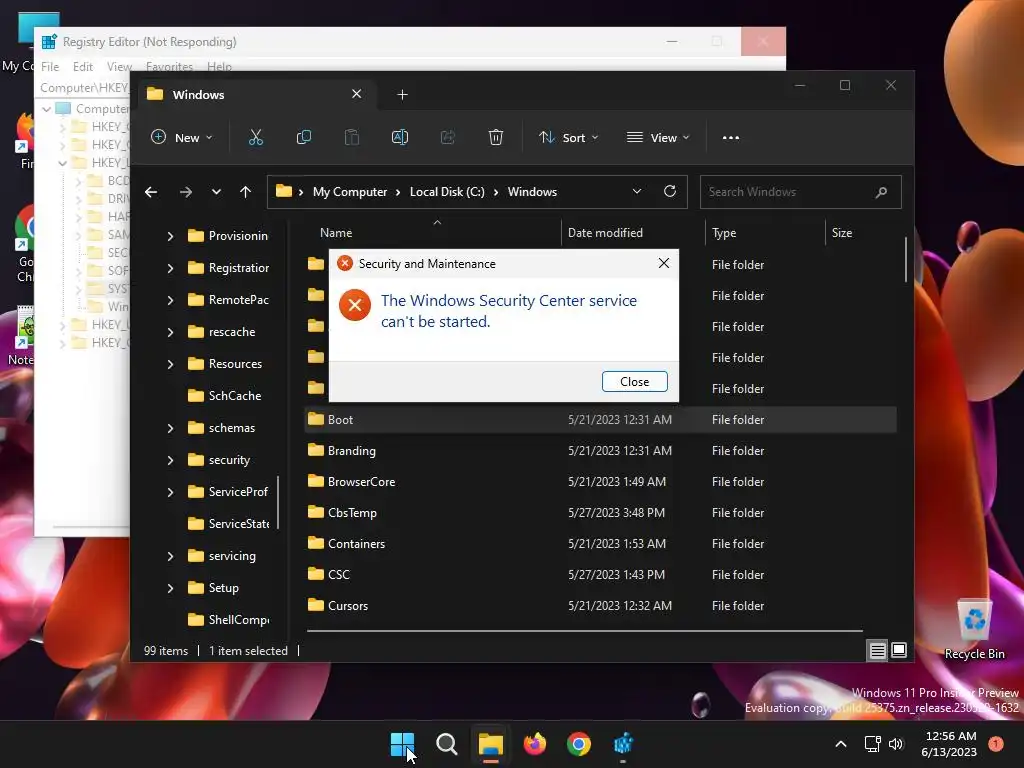Show hidden tray icons chevron
Image resolution: width=1024 pixels, height=768 pixels.
tap(841, 744)
